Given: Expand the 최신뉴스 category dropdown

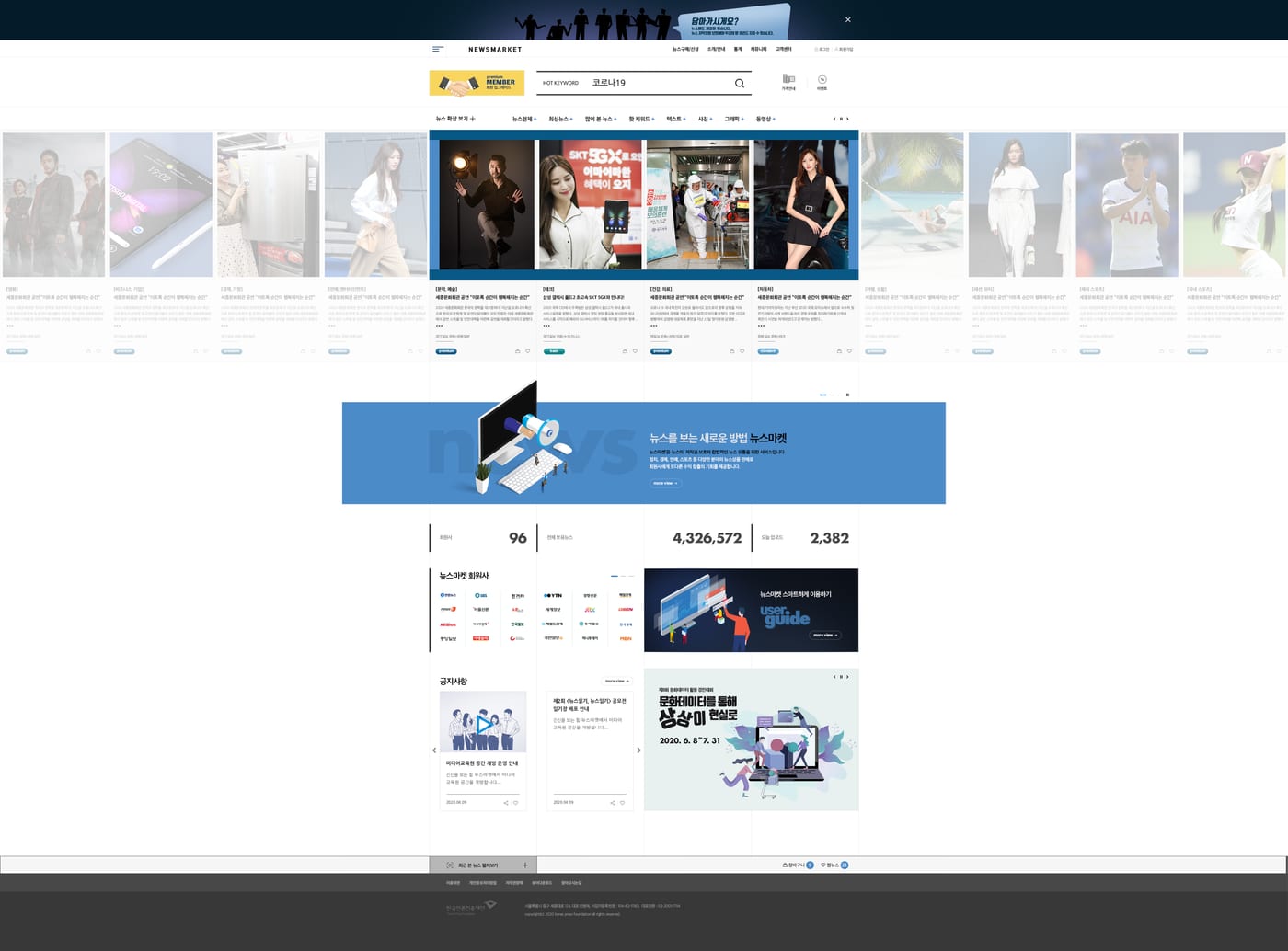Looking at the screenshot, I should (x=560, y=119).
